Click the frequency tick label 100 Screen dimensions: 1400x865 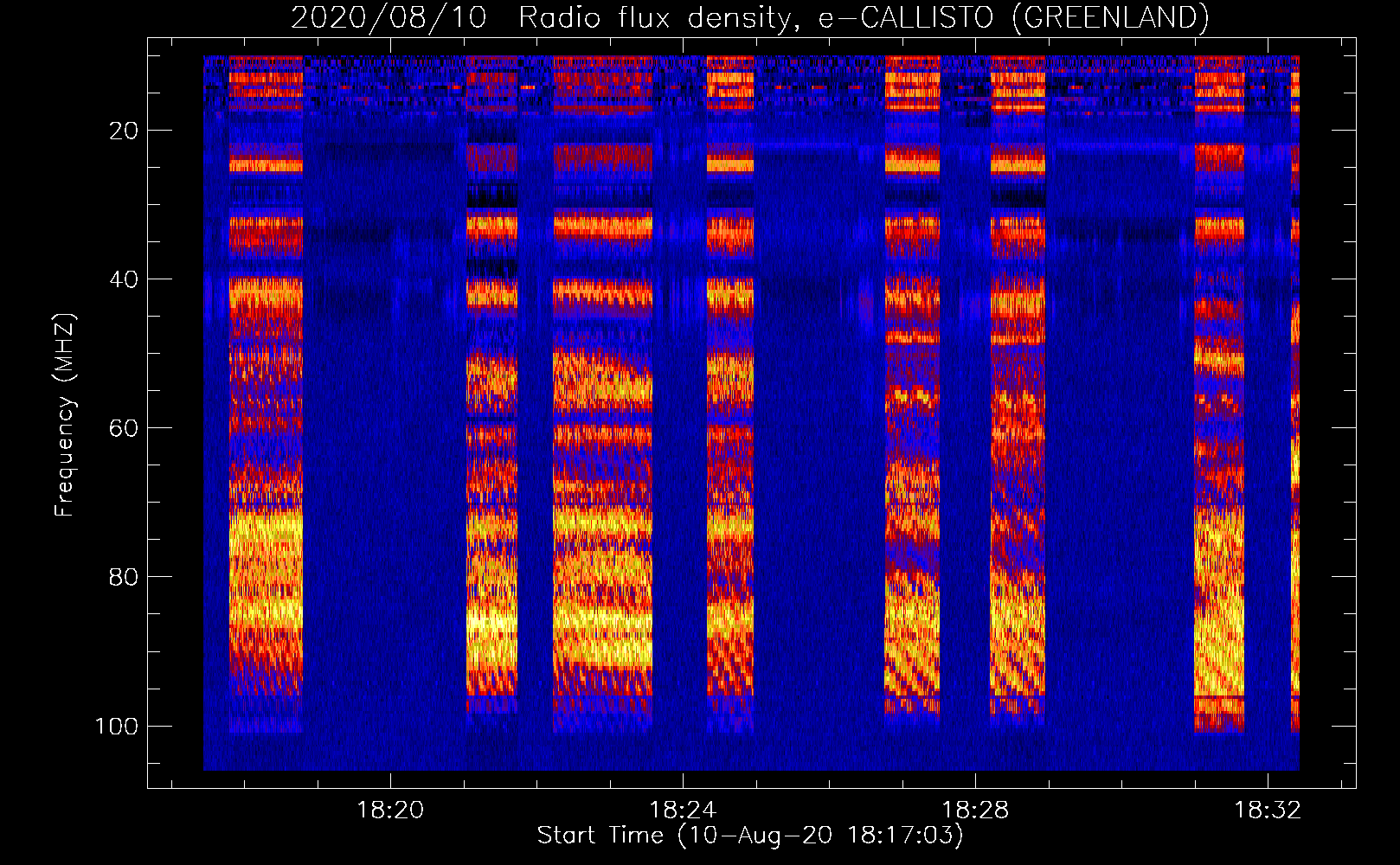pos(117,726)
